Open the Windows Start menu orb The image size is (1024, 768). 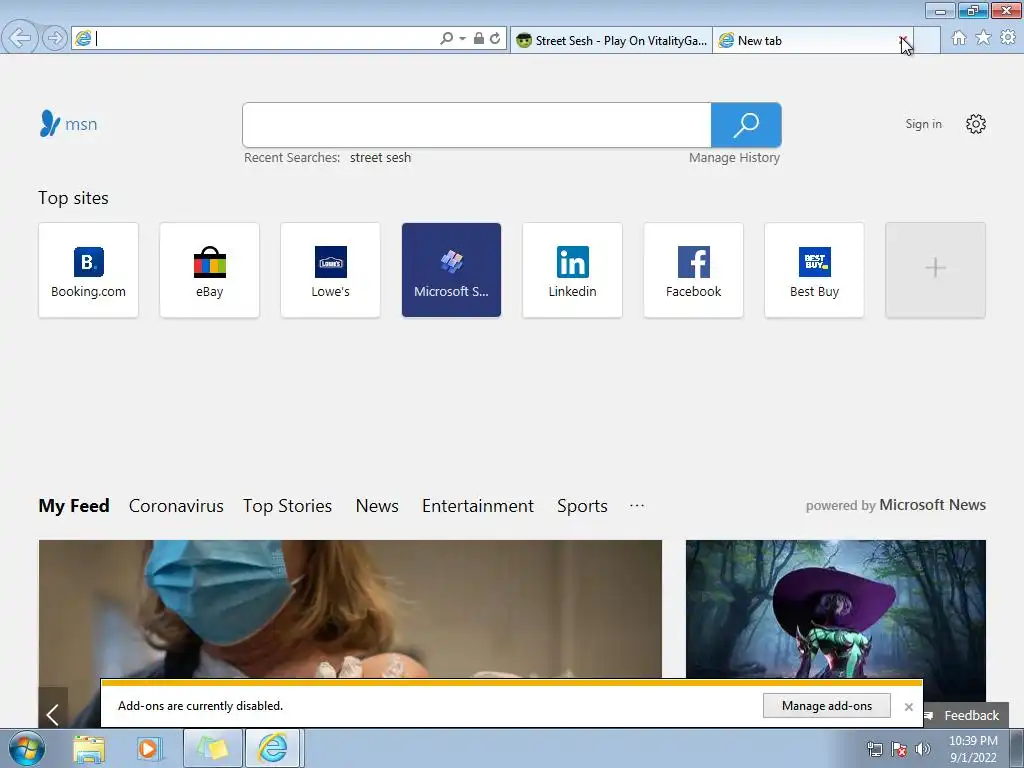pyautogui.click(x=27, y=748)
